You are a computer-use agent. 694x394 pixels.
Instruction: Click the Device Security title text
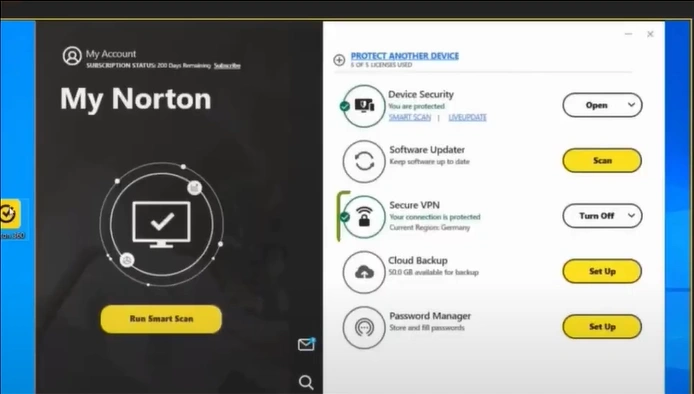[x=421, y=94]
